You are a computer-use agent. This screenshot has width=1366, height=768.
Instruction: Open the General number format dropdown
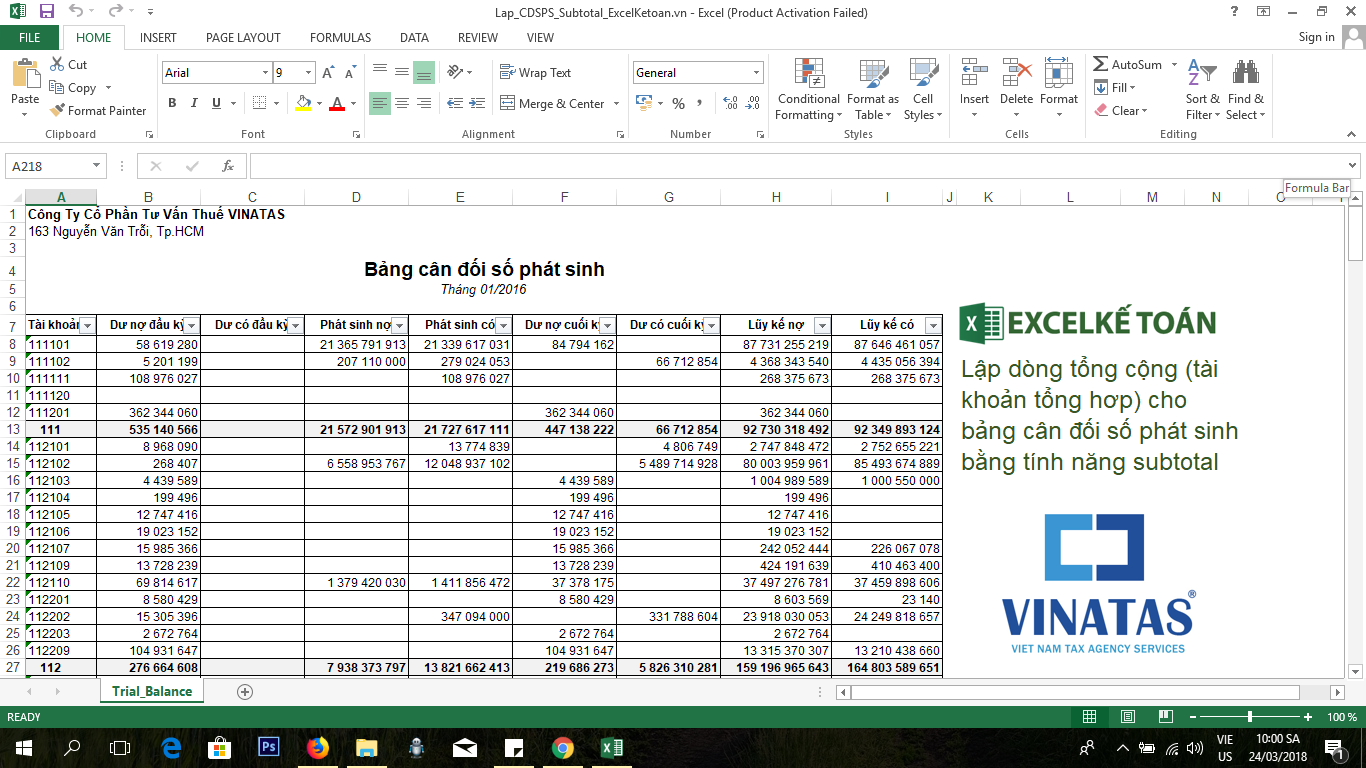pos(756,73)
